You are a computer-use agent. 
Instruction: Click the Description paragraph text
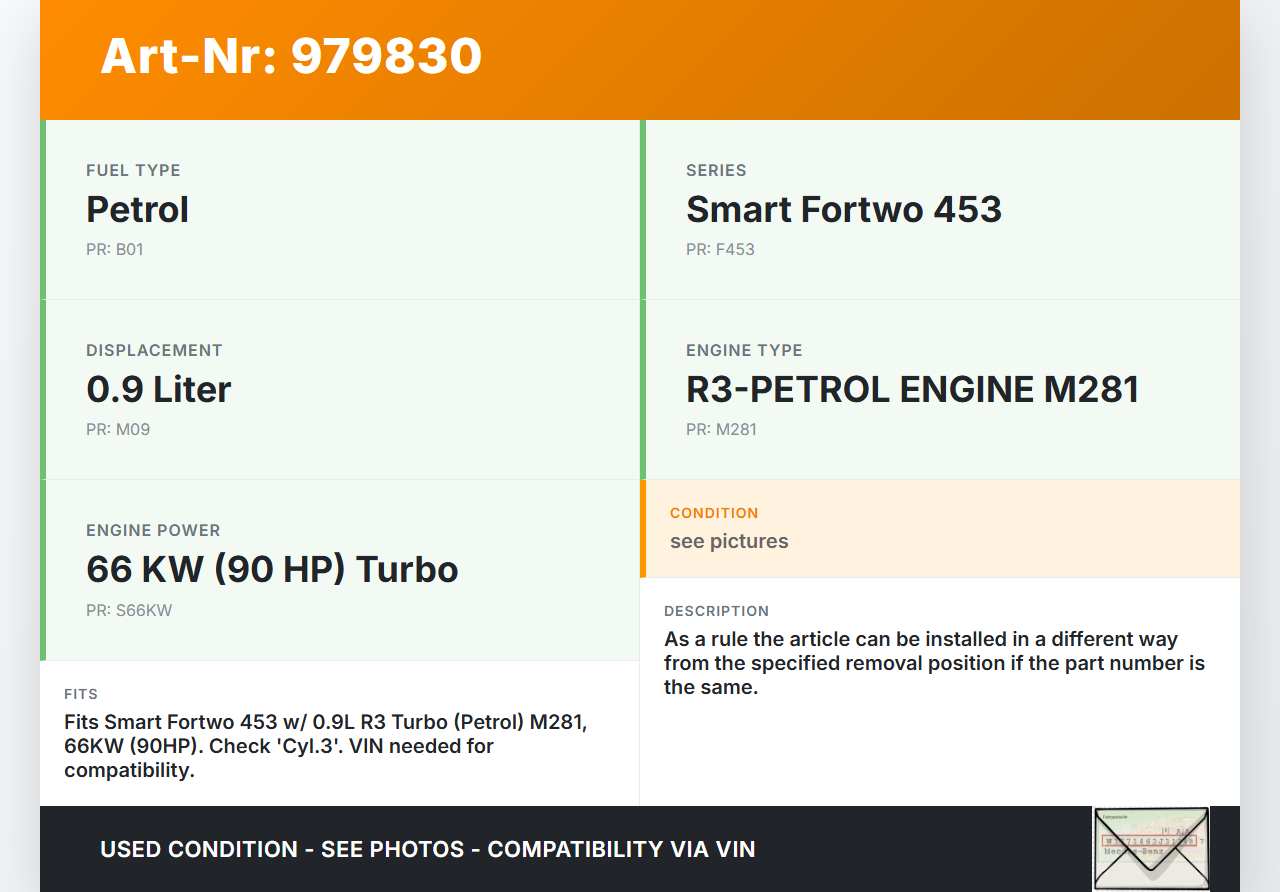point(934,663)
